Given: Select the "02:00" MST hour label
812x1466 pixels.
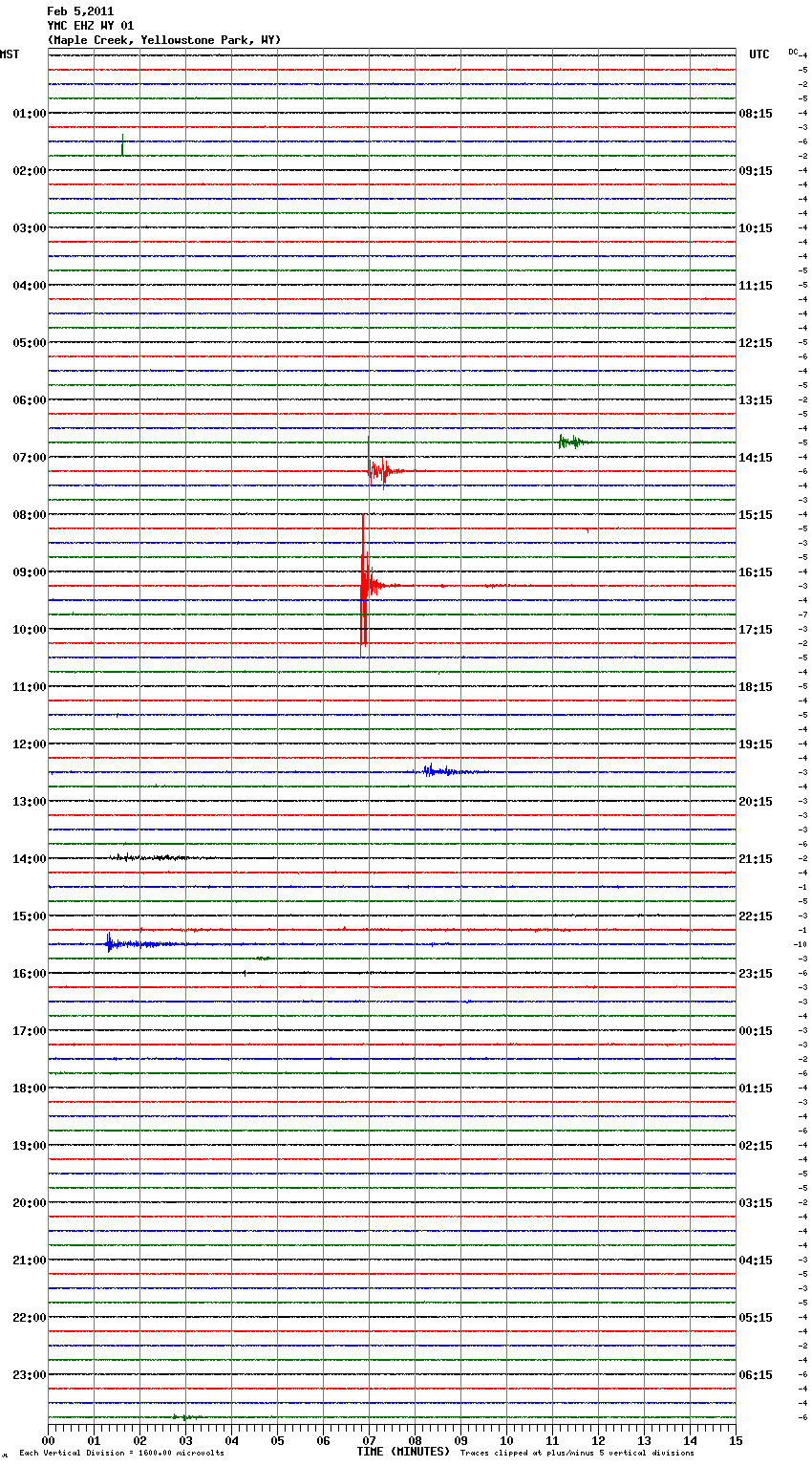Looking at the screenshot, I should click(x=29, y=171).
